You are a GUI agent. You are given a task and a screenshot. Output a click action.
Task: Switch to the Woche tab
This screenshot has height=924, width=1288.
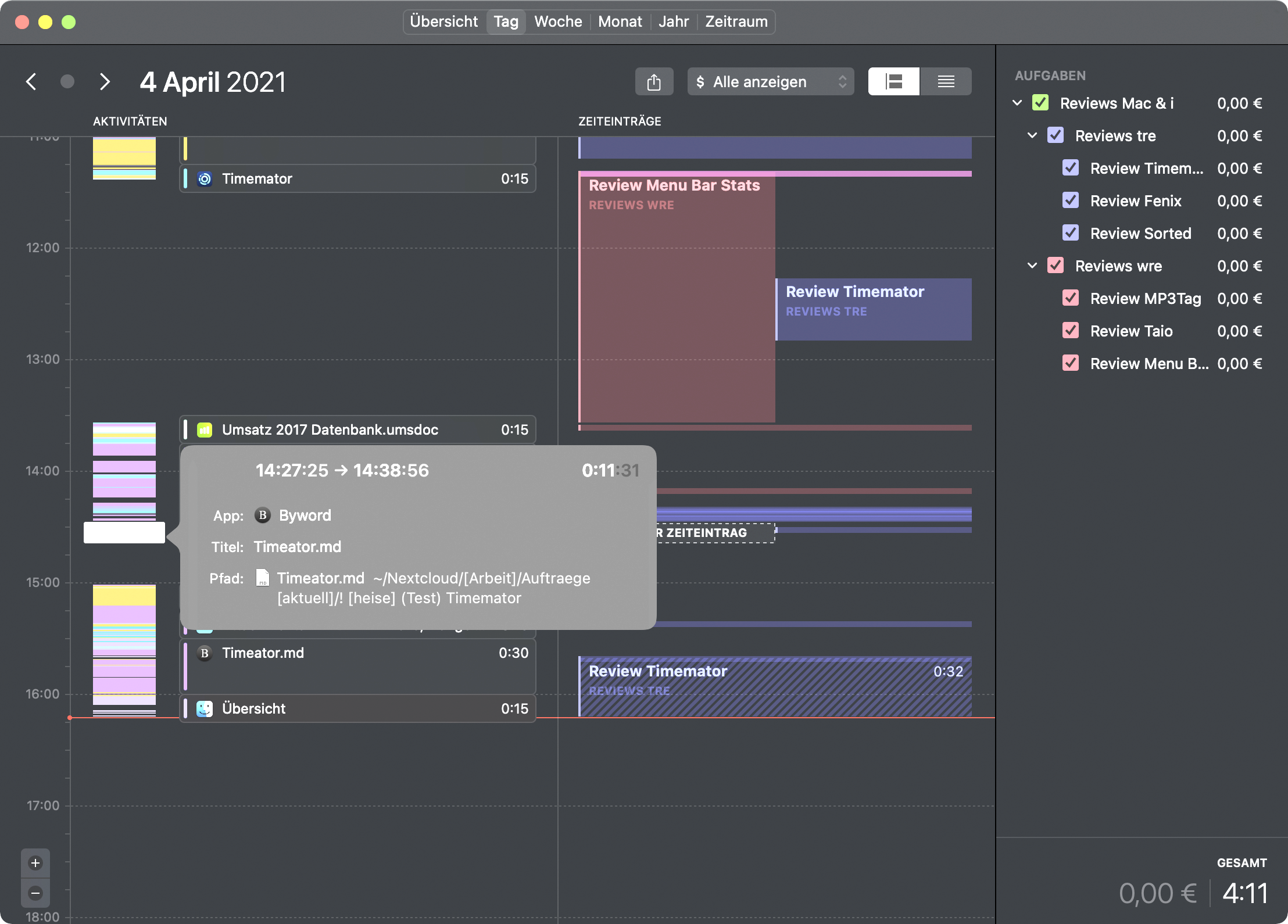click(557, 22)
